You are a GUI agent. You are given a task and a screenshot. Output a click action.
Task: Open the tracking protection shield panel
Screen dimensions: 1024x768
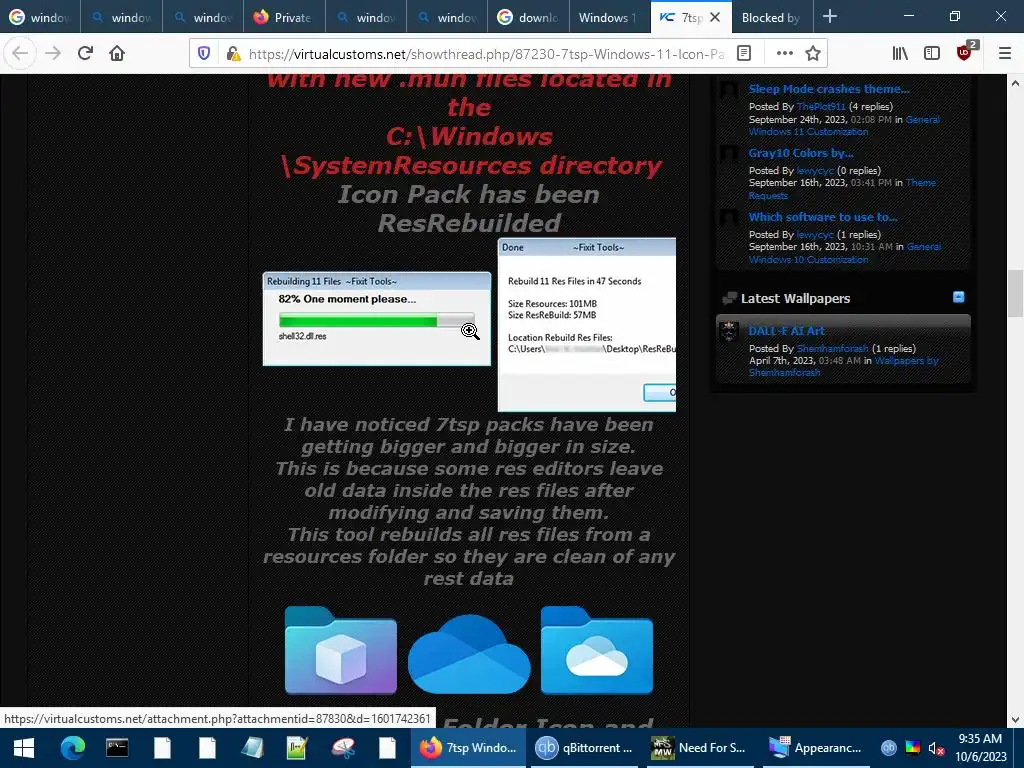204,54
